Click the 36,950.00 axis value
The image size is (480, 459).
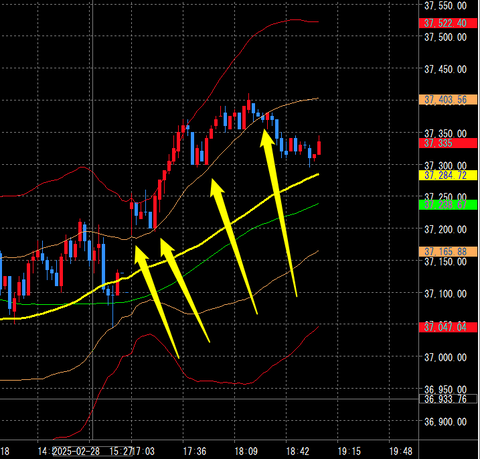coord(445,389)
